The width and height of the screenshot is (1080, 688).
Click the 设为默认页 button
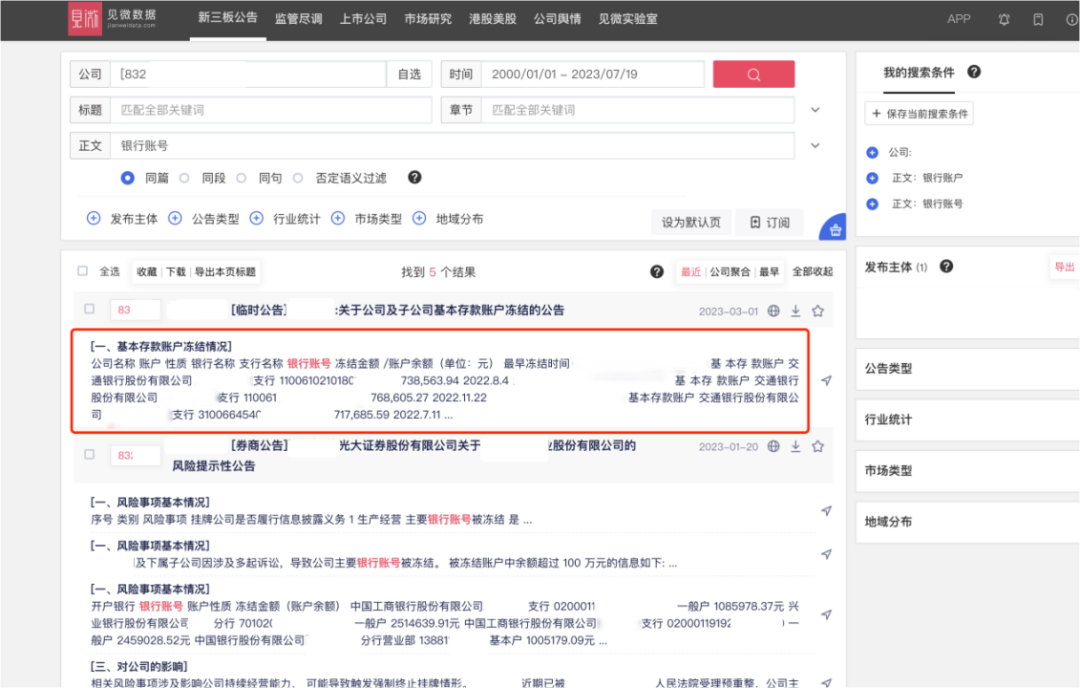tap(691, 222)
